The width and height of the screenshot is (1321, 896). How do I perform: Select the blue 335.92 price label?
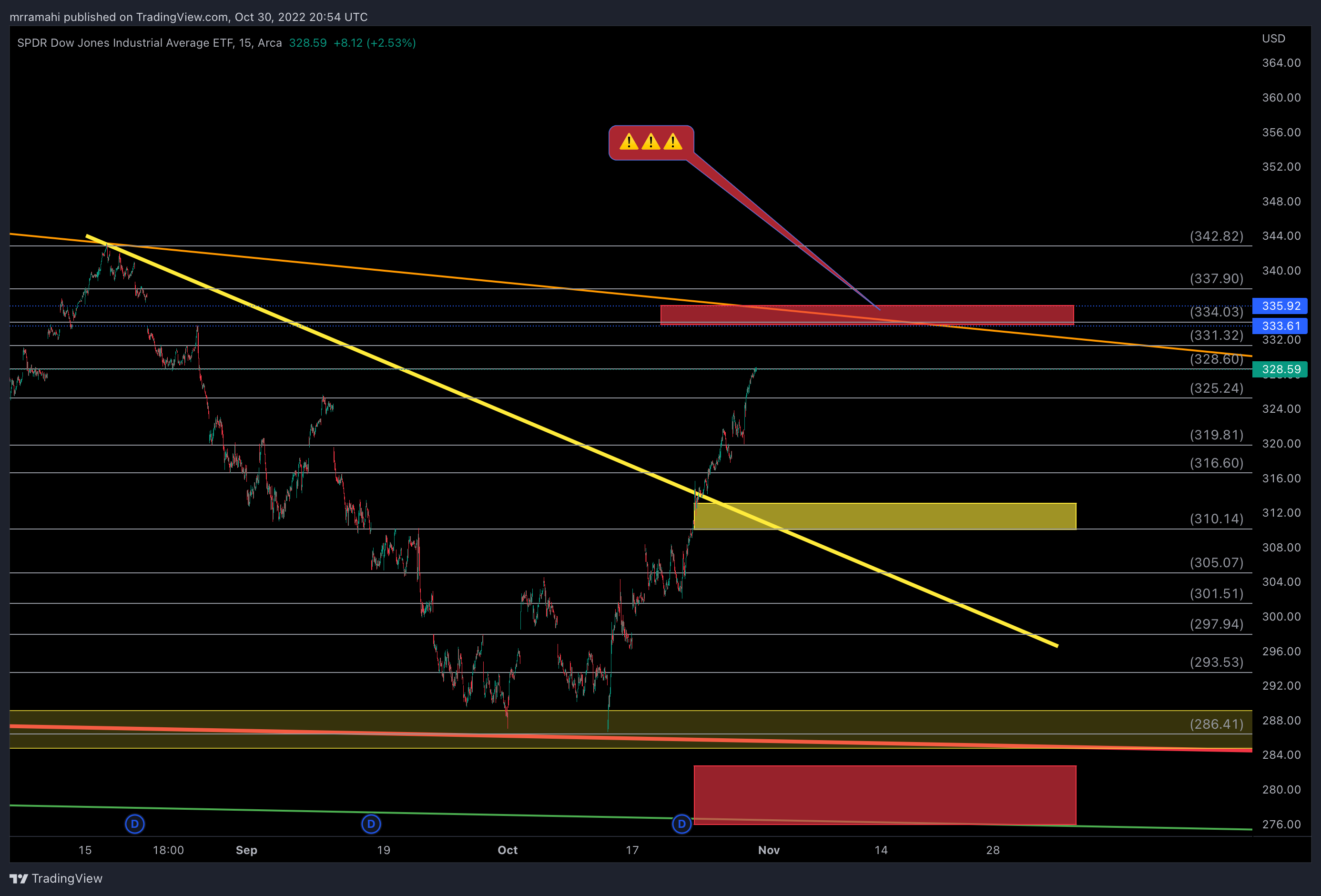click(1280, 306)
